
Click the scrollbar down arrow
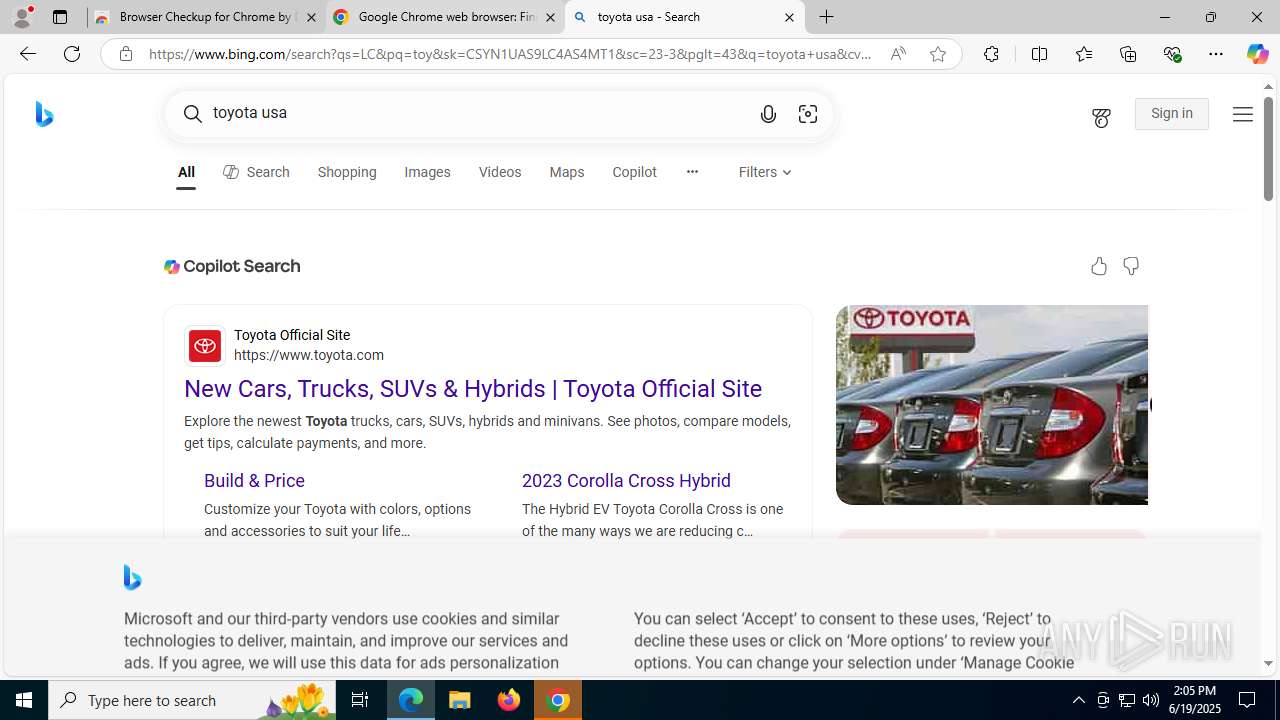pyautogui.click(x=1269, y=663)
